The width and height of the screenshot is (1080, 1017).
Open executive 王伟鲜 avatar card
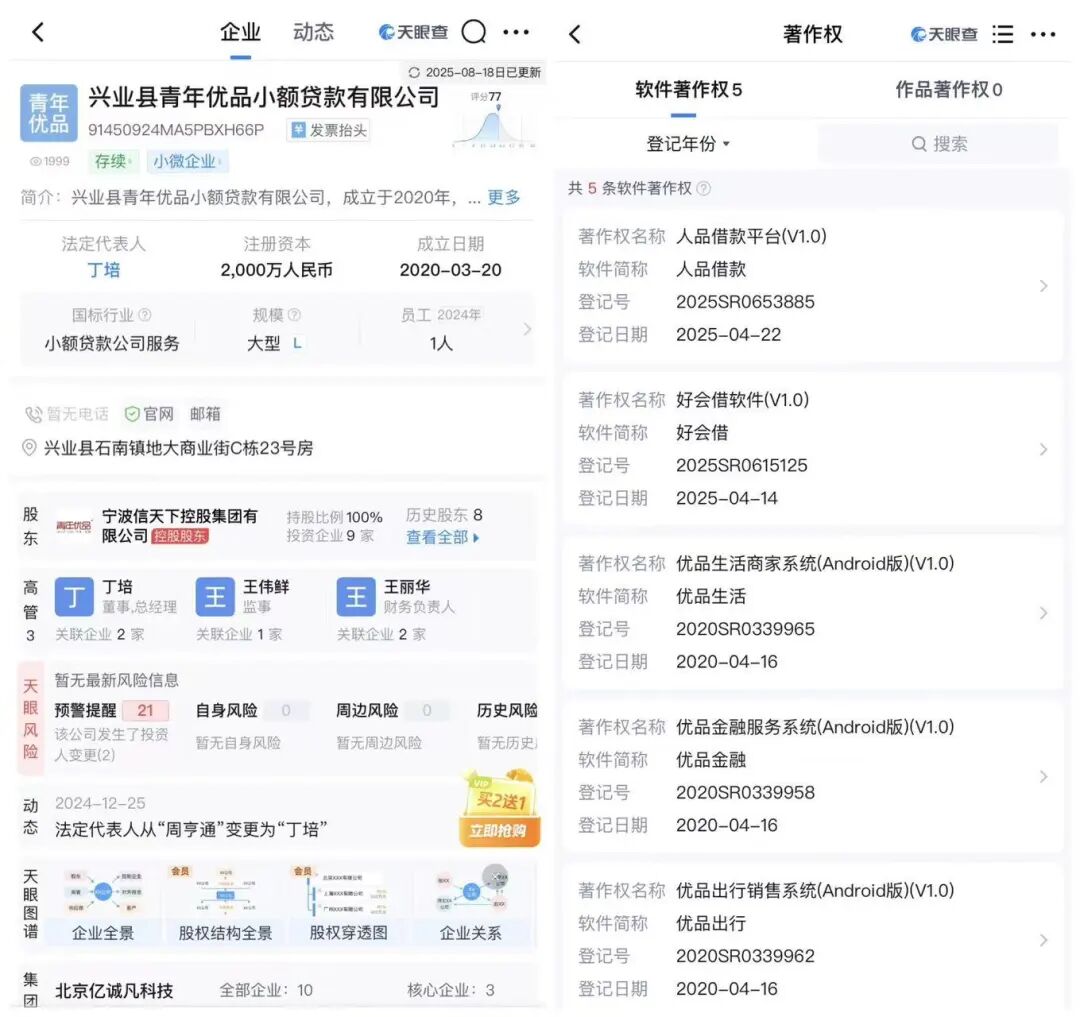[215, 596]
